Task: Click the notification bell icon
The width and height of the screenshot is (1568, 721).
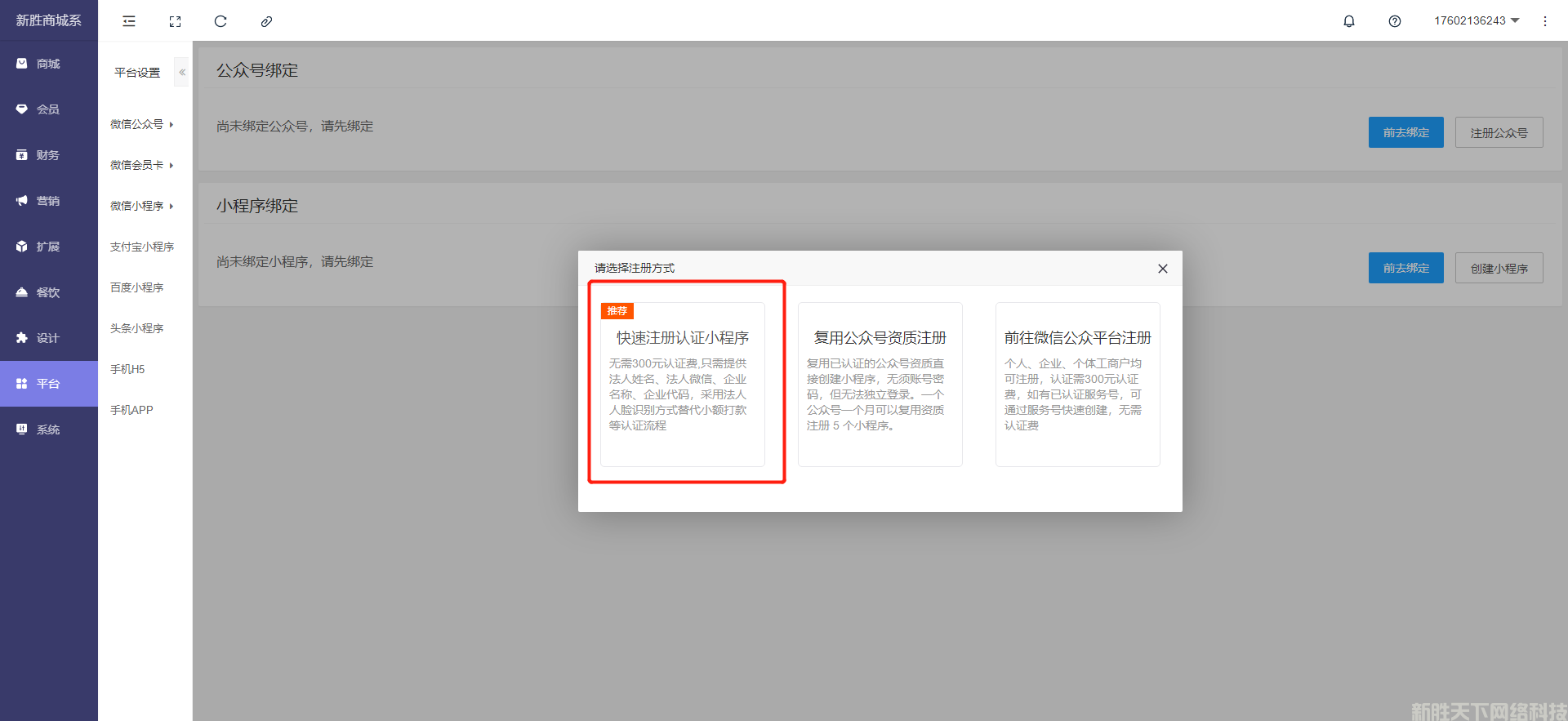Action: click(1349, 21)
